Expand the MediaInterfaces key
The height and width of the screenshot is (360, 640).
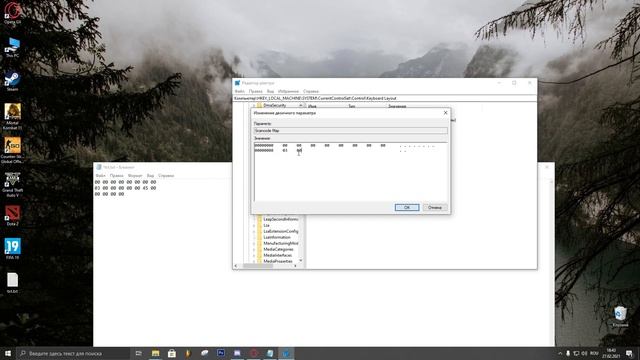coord(254,255)
